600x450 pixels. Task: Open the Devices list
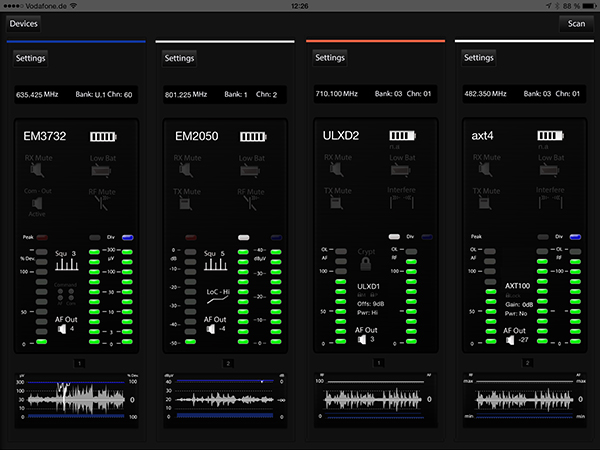(24, 23)
